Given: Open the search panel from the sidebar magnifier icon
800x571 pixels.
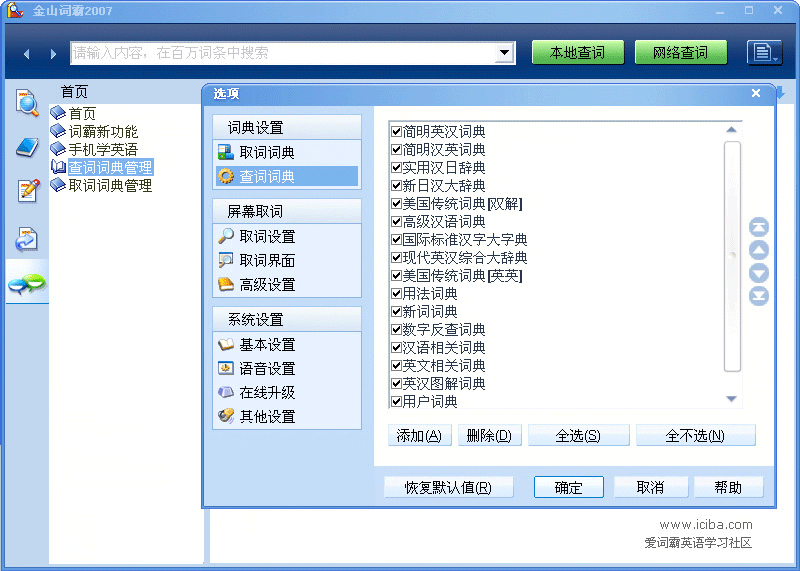Looking at the screenshot, I should click(27, 102).
